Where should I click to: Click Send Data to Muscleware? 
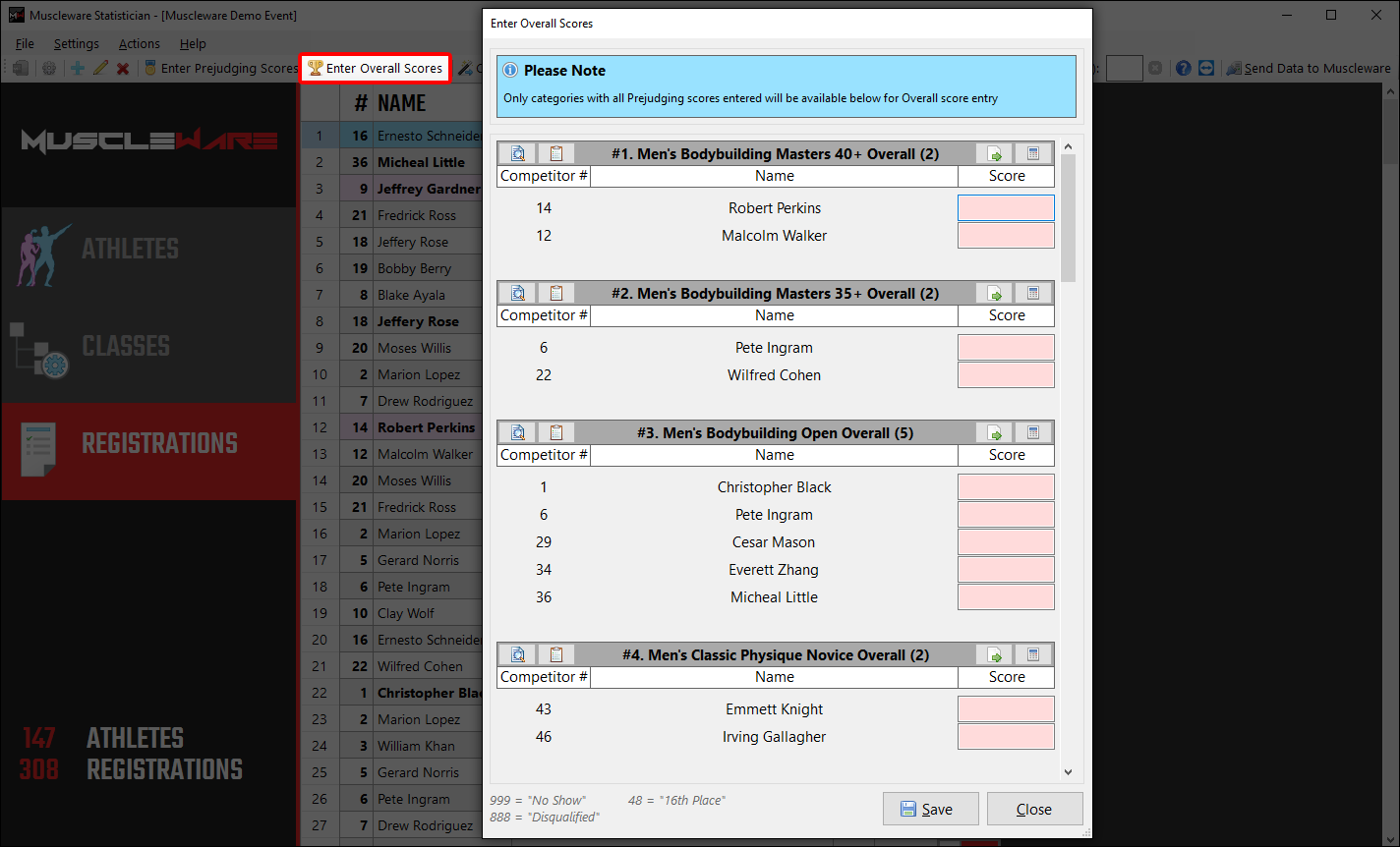1309,69
